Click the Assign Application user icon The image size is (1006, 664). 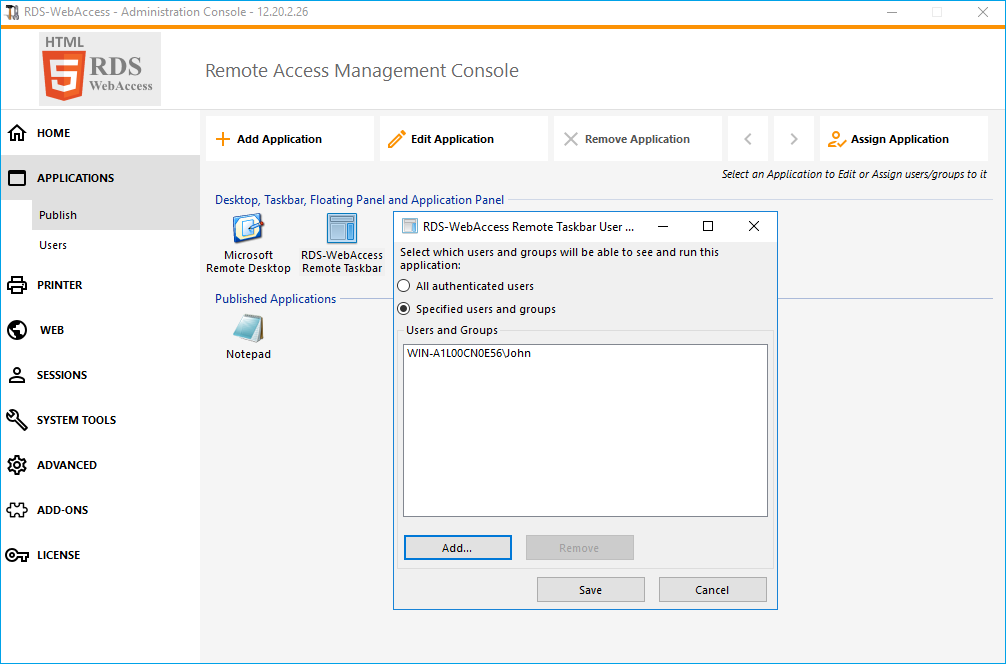pos(837,139)
